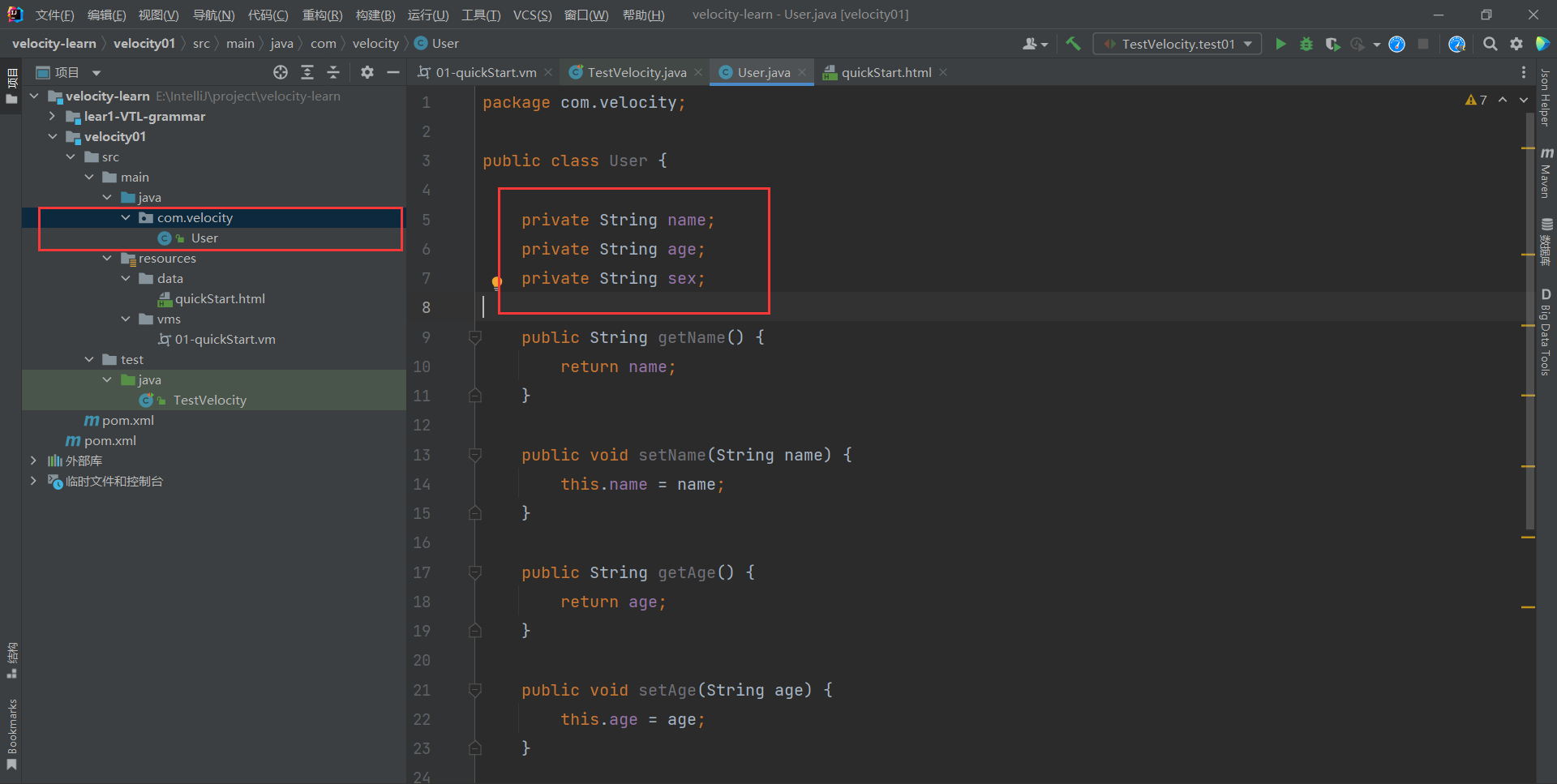This screenshot has height=784, width=1557.
Task: Select opened file target icon in project panel
Action: (x=281, y=72)
